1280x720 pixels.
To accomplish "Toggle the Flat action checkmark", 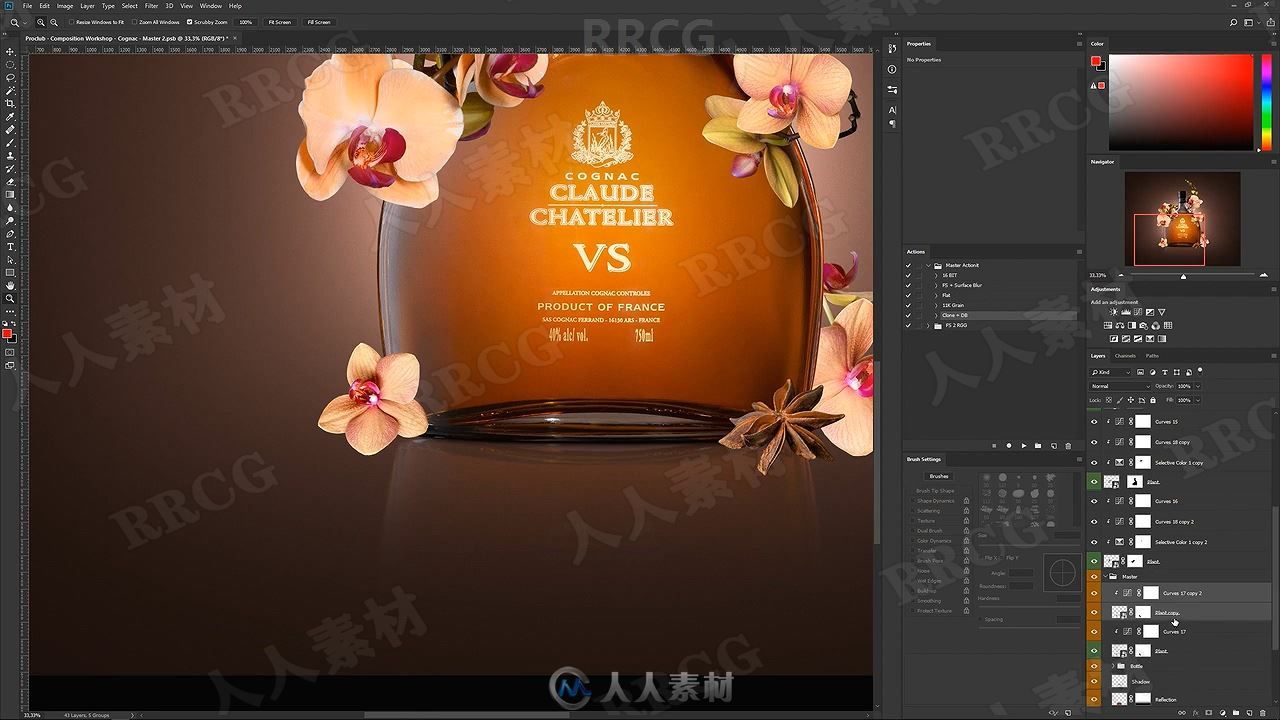I will [908, 295].
